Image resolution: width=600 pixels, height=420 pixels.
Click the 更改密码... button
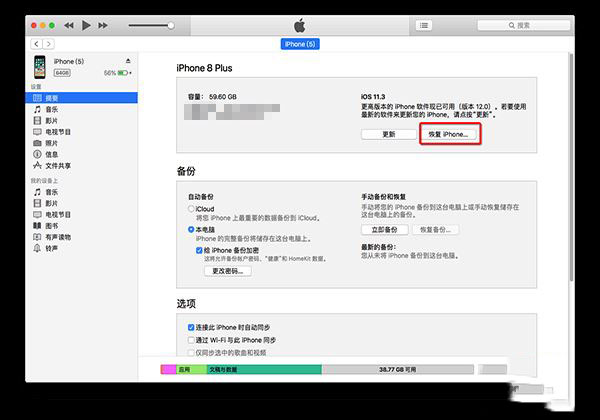pos(228,271)
